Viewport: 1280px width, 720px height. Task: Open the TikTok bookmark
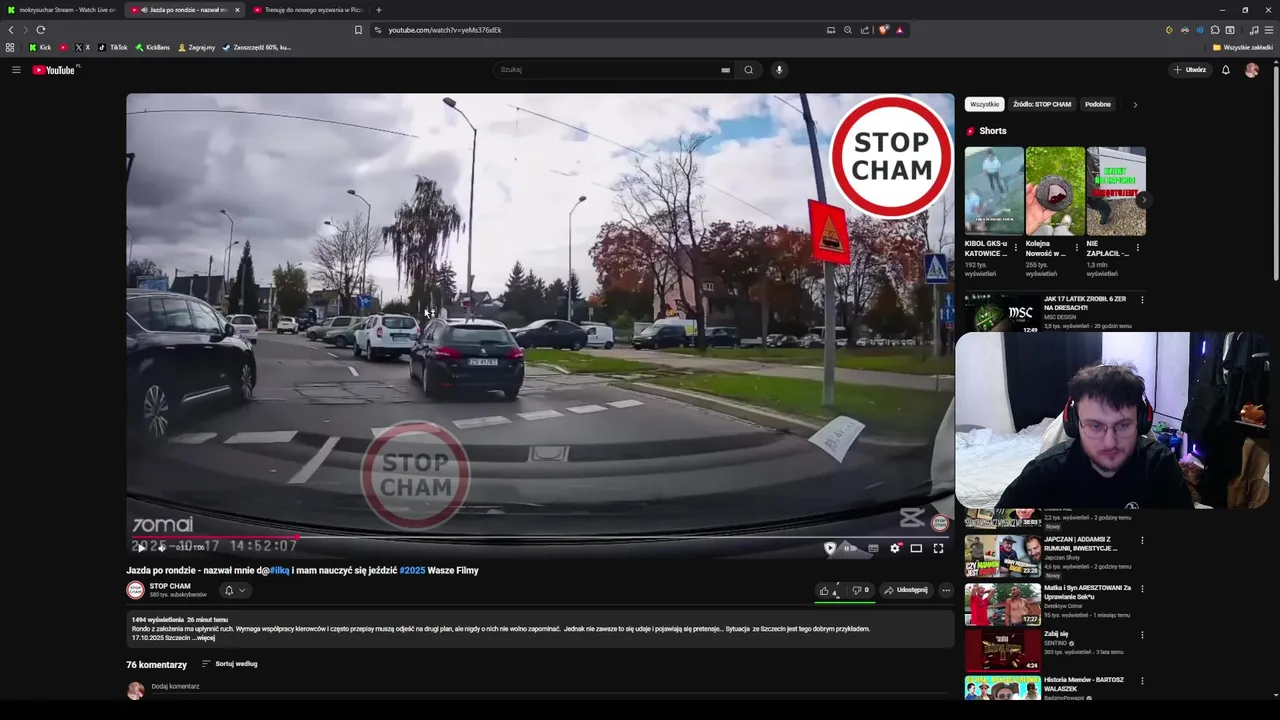pos(113,47)
